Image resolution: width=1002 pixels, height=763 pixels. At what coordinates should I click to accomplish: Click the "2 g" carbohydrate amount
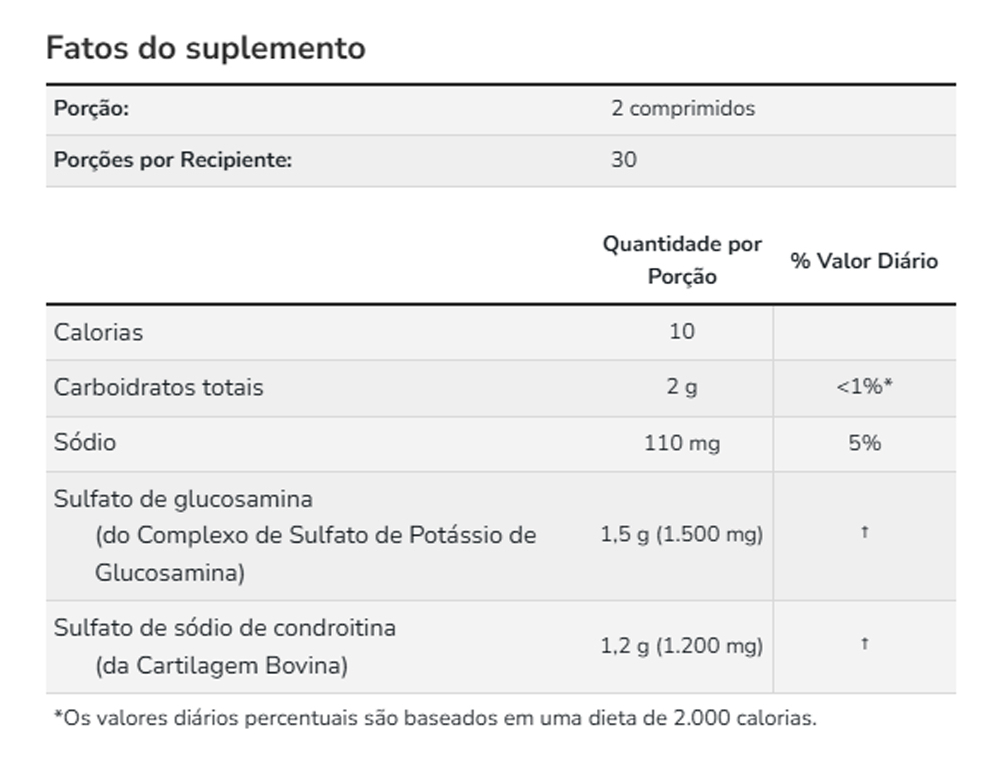(x=682, y=388)
